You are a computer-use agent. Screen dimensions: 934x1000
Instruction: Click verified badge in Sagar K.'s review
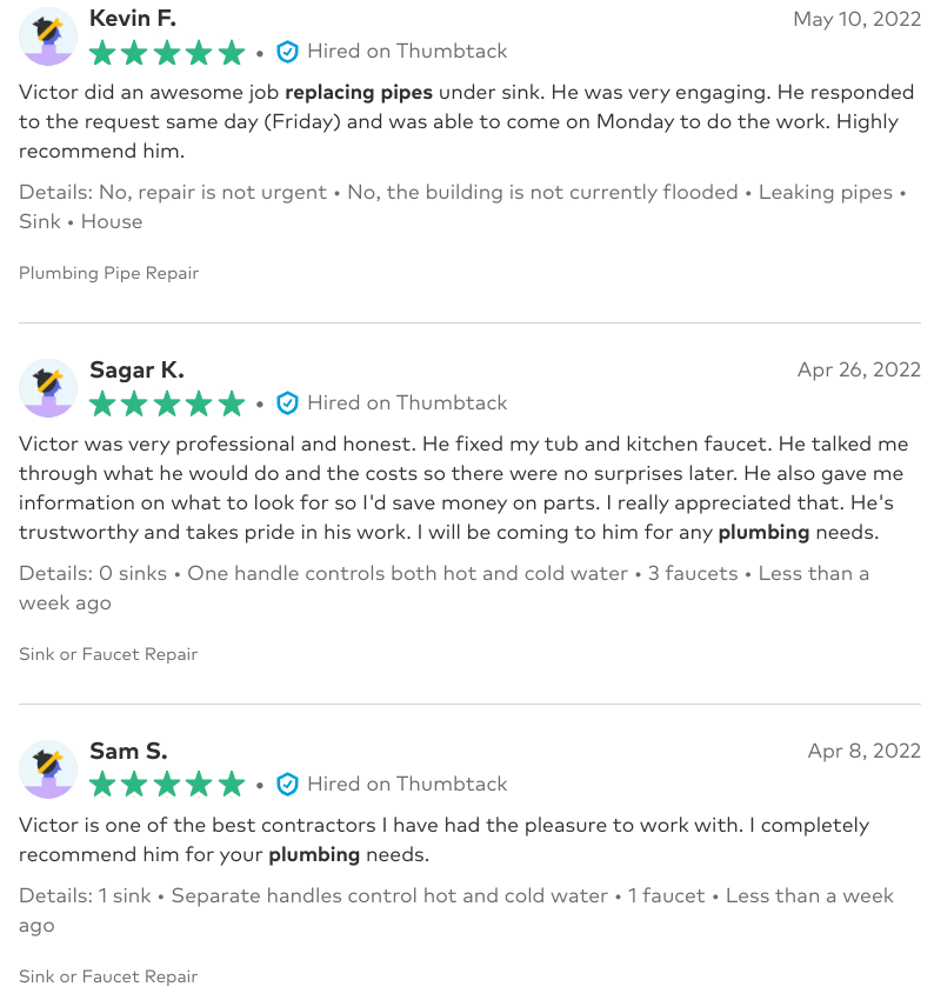pos(288,403)
